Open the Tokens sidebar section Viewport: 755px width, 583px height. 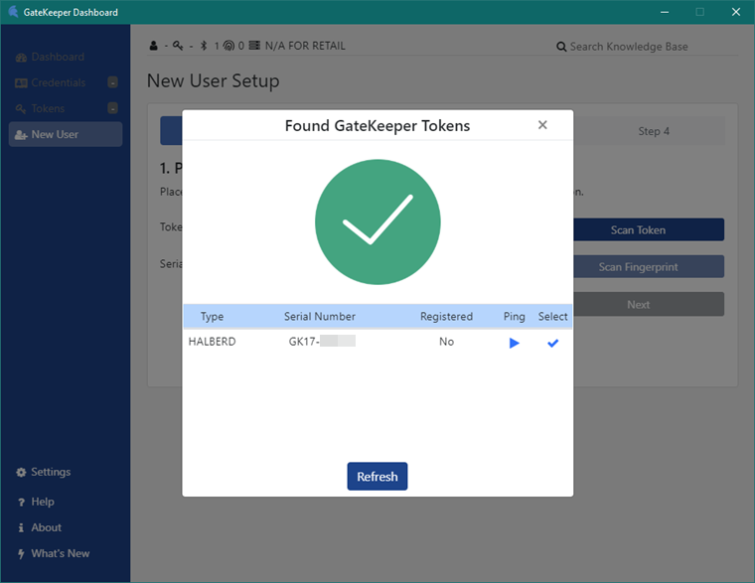(x=40, y=108)
